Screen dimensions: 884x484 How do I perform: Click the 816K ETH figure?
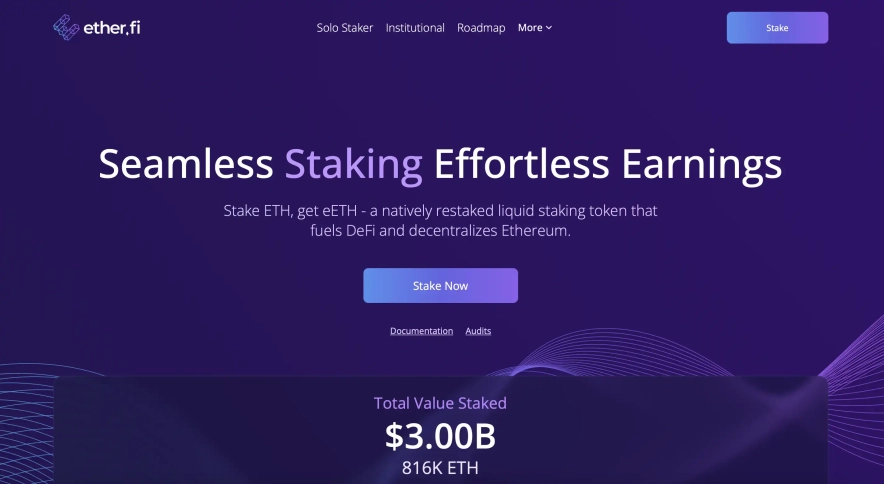pos(440,467)
